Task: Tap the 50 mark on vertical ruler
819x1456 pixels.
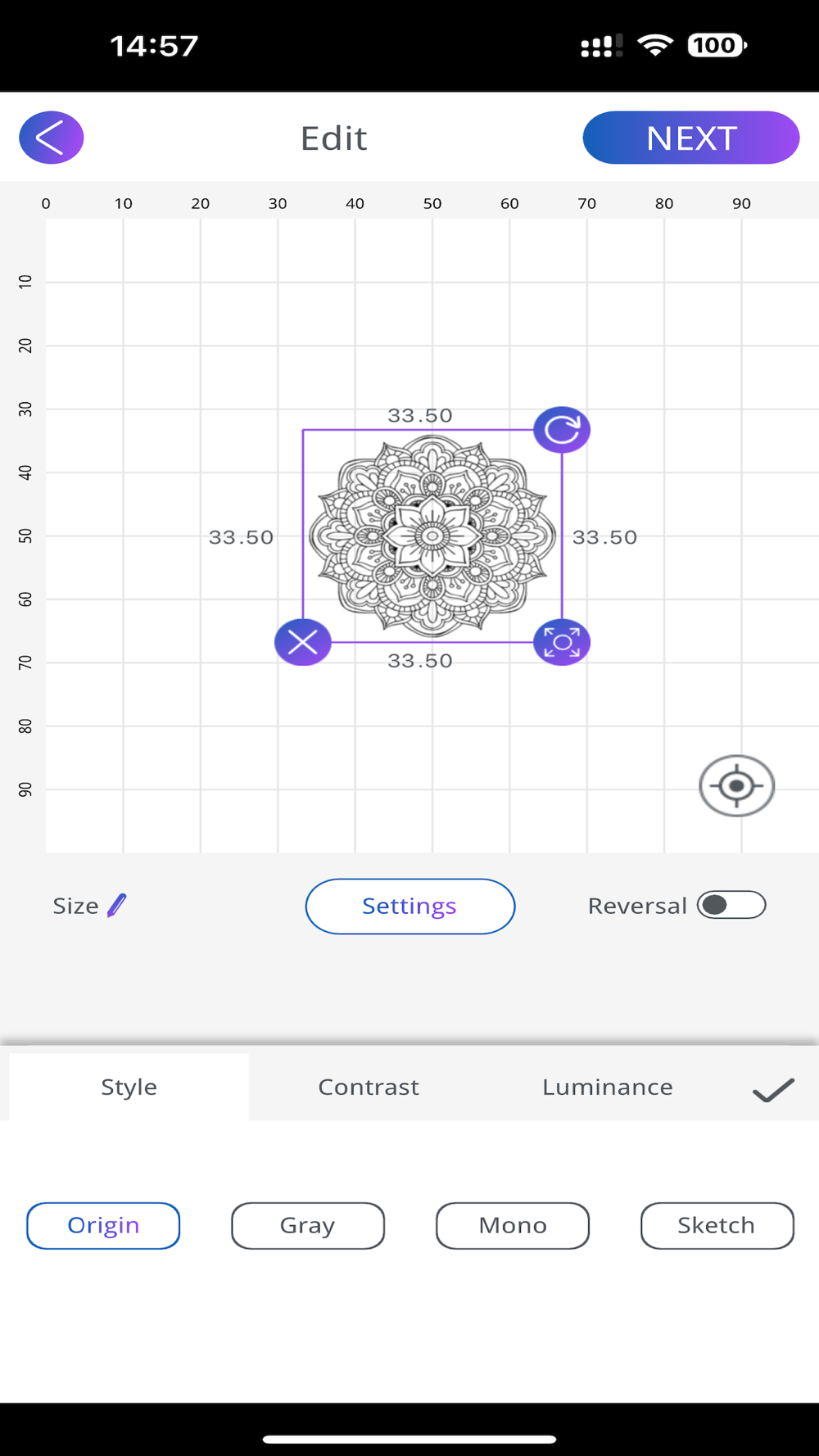Action: [25, 536]
